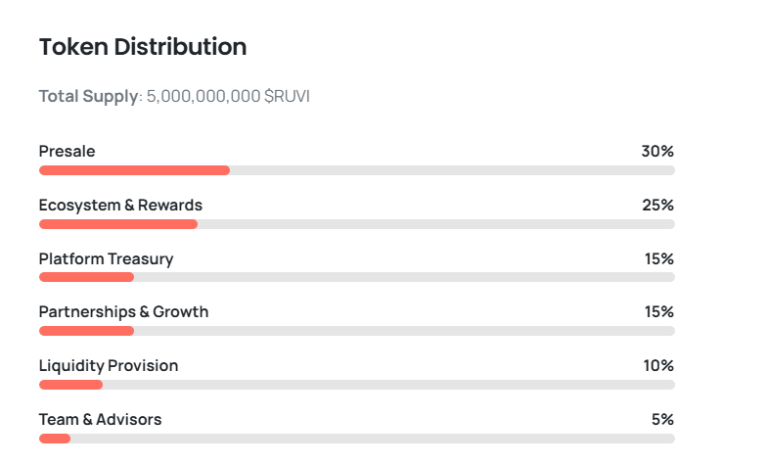Viewport: 768px width, 464px height.
Task: Click the Ecosystem & Rewards progress bar
Action: (x=356, y=224)
